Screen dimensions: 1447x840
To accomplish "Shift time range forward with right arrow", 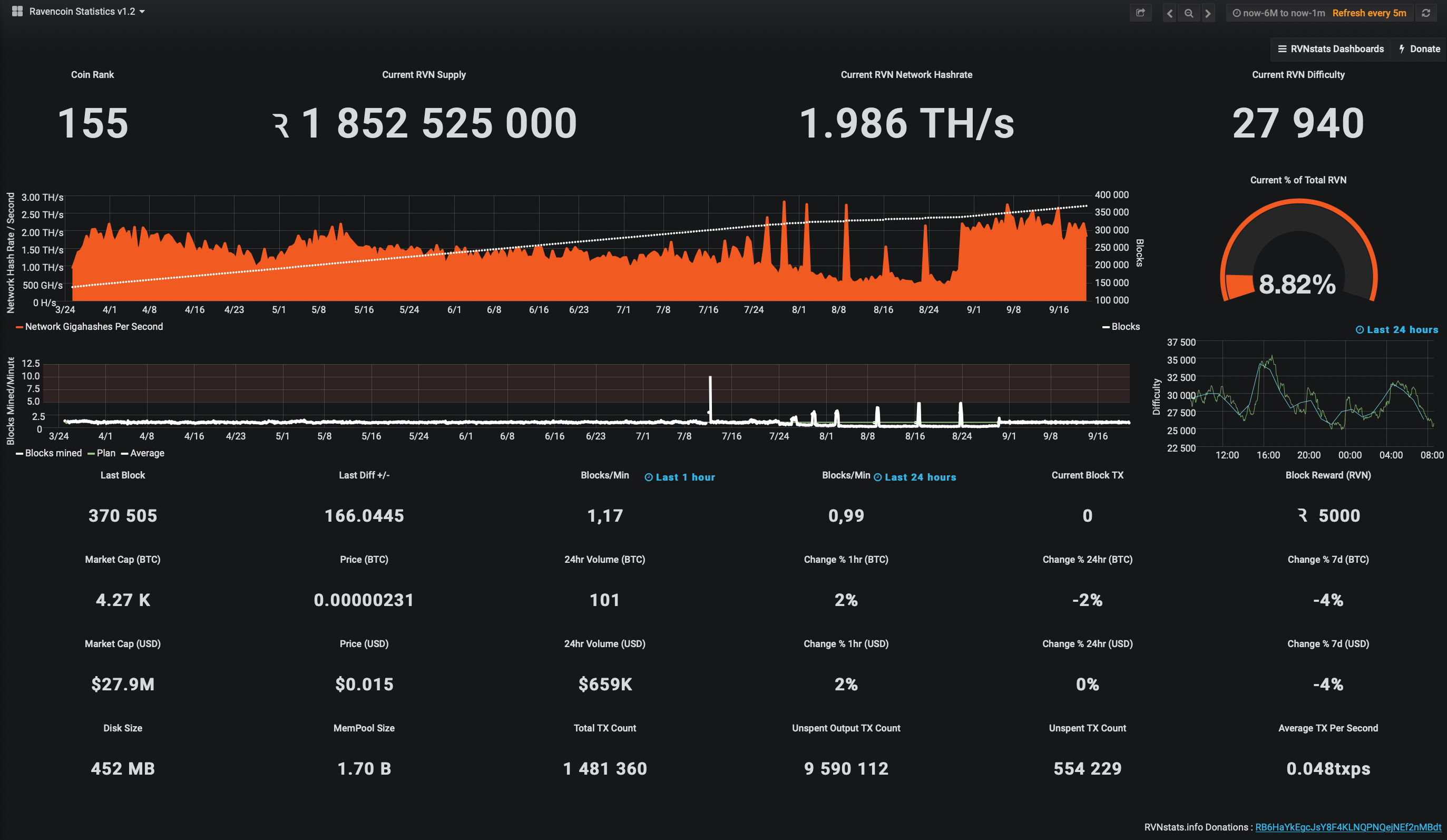I will click(x=1208, y=13).
